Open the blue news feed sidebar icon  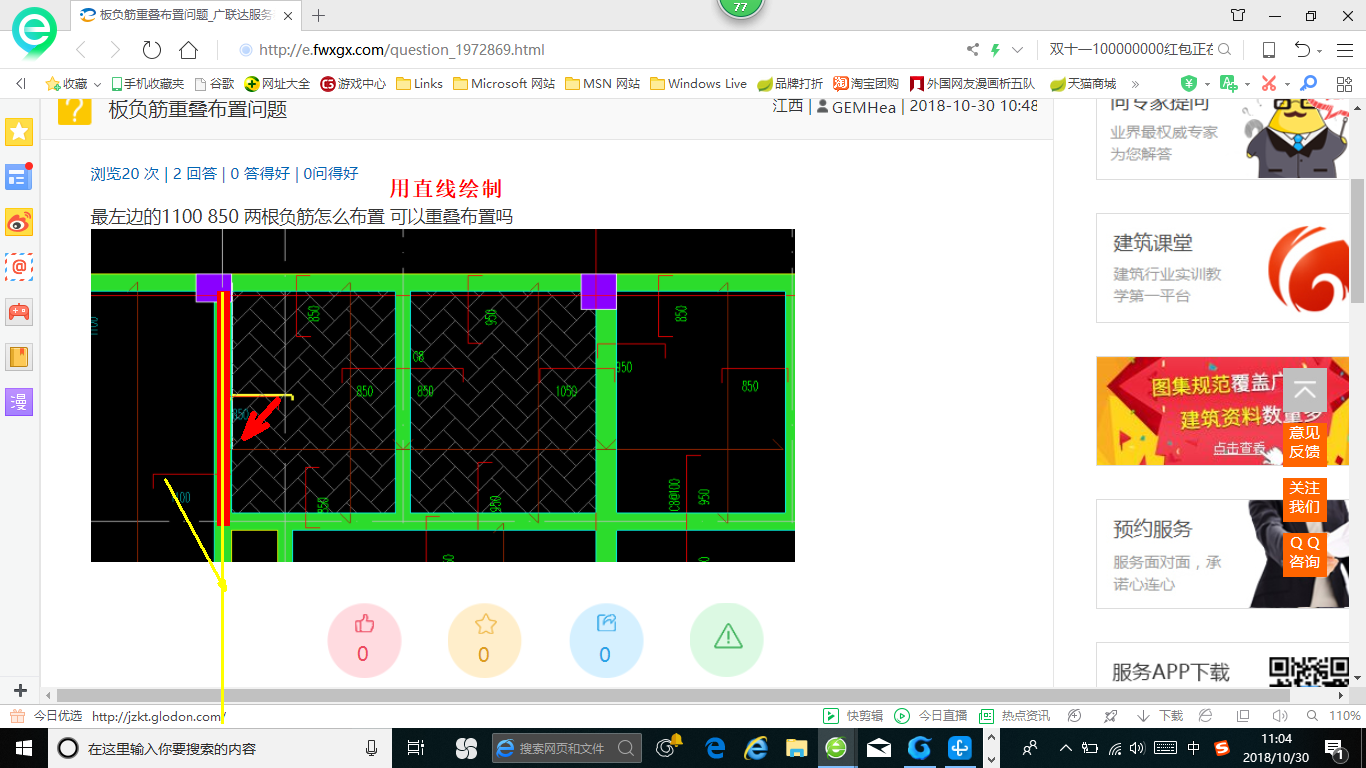click(19, 177)
